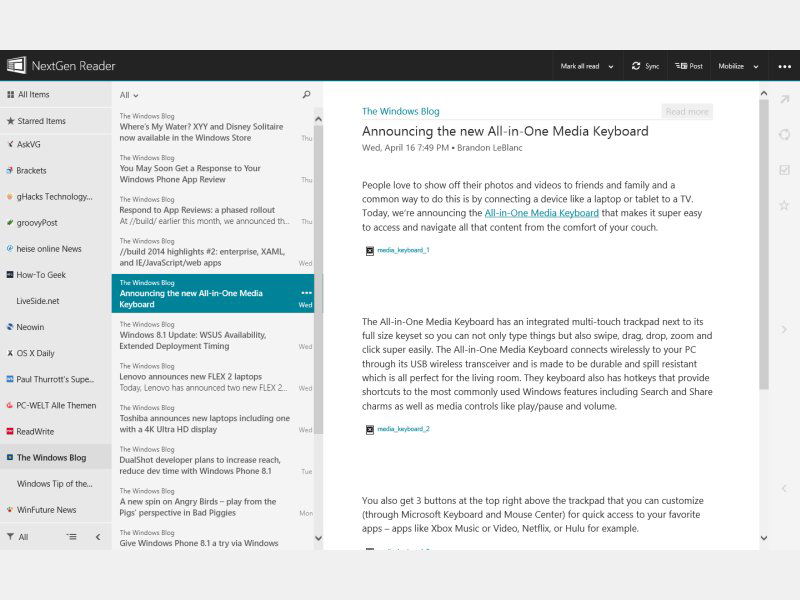Click the reading pane scroll down arrow
The image size is (800, 600).
tap(764, 538)
